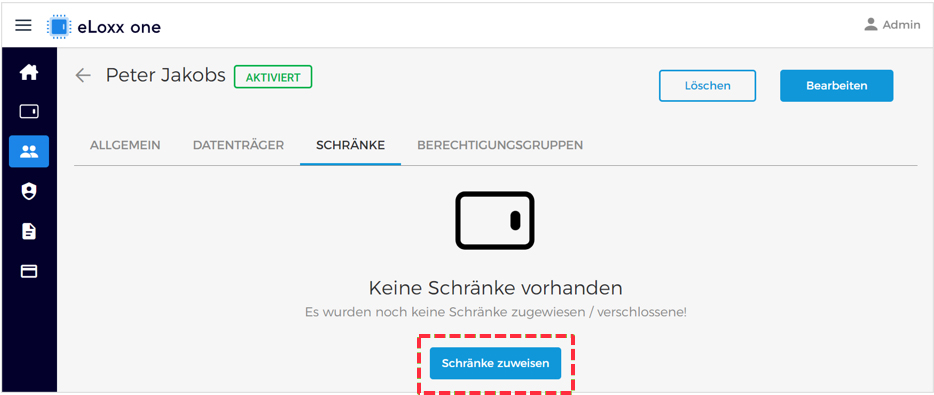The width and height of the screenshot is (934, 395).
Task: Open the document reports icon in sidebar
Action: coord(29,231)
